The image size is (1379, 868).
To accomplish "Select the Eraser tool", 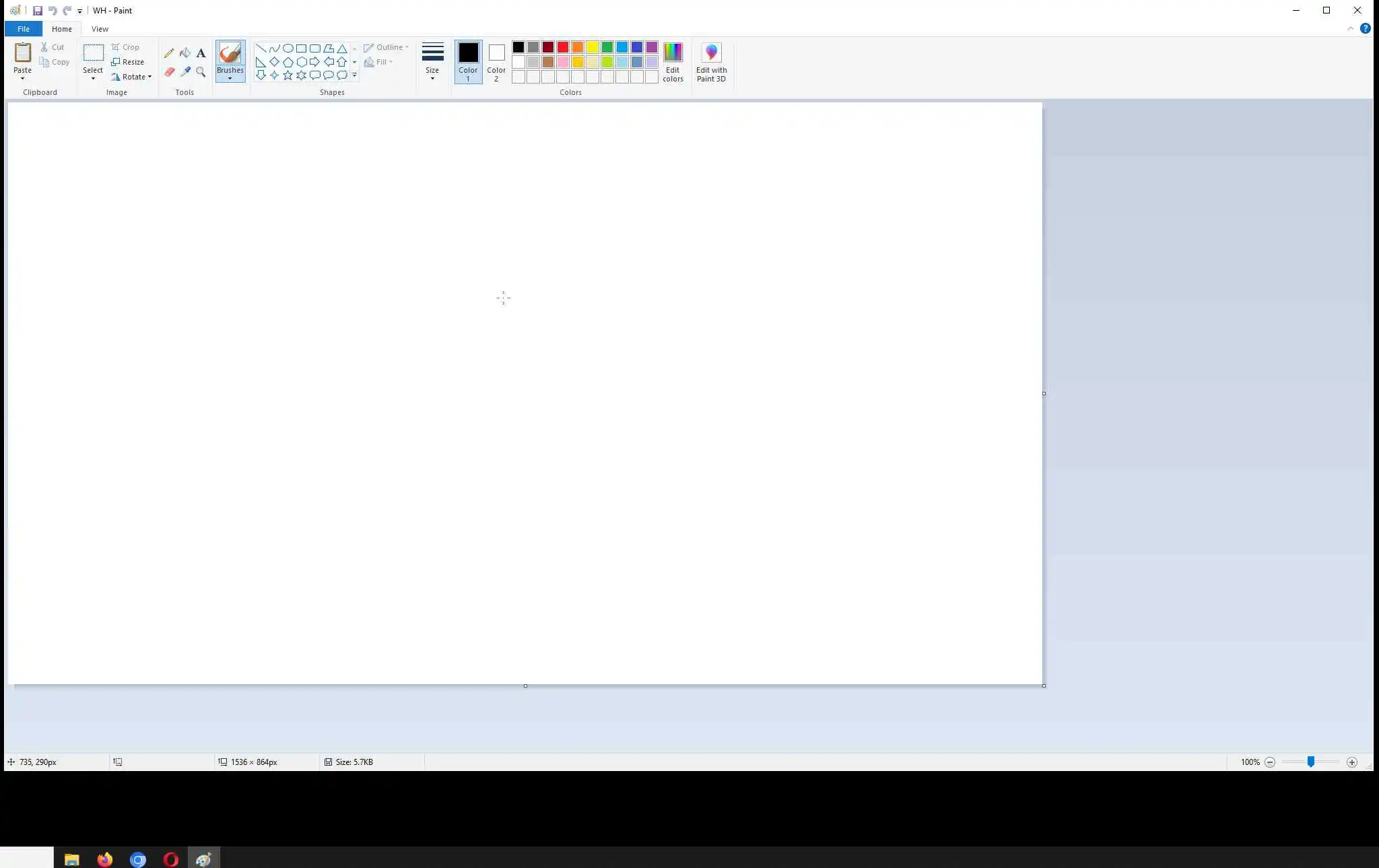I will tap(169, 71).
